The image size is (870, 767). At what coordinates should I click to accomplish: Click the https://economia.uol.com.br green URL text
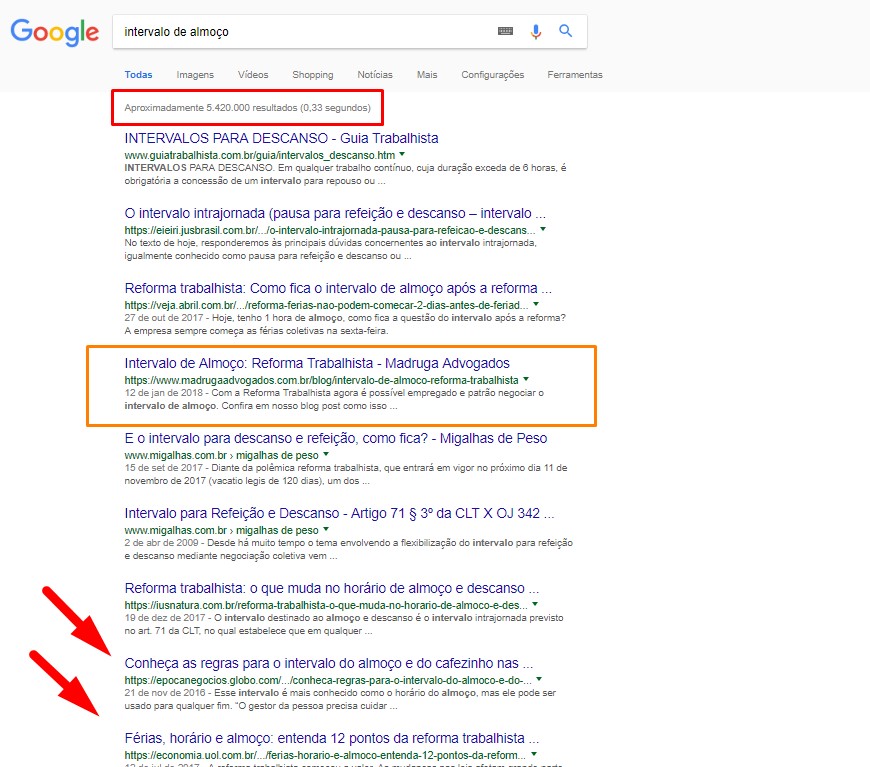coord(325,755)
